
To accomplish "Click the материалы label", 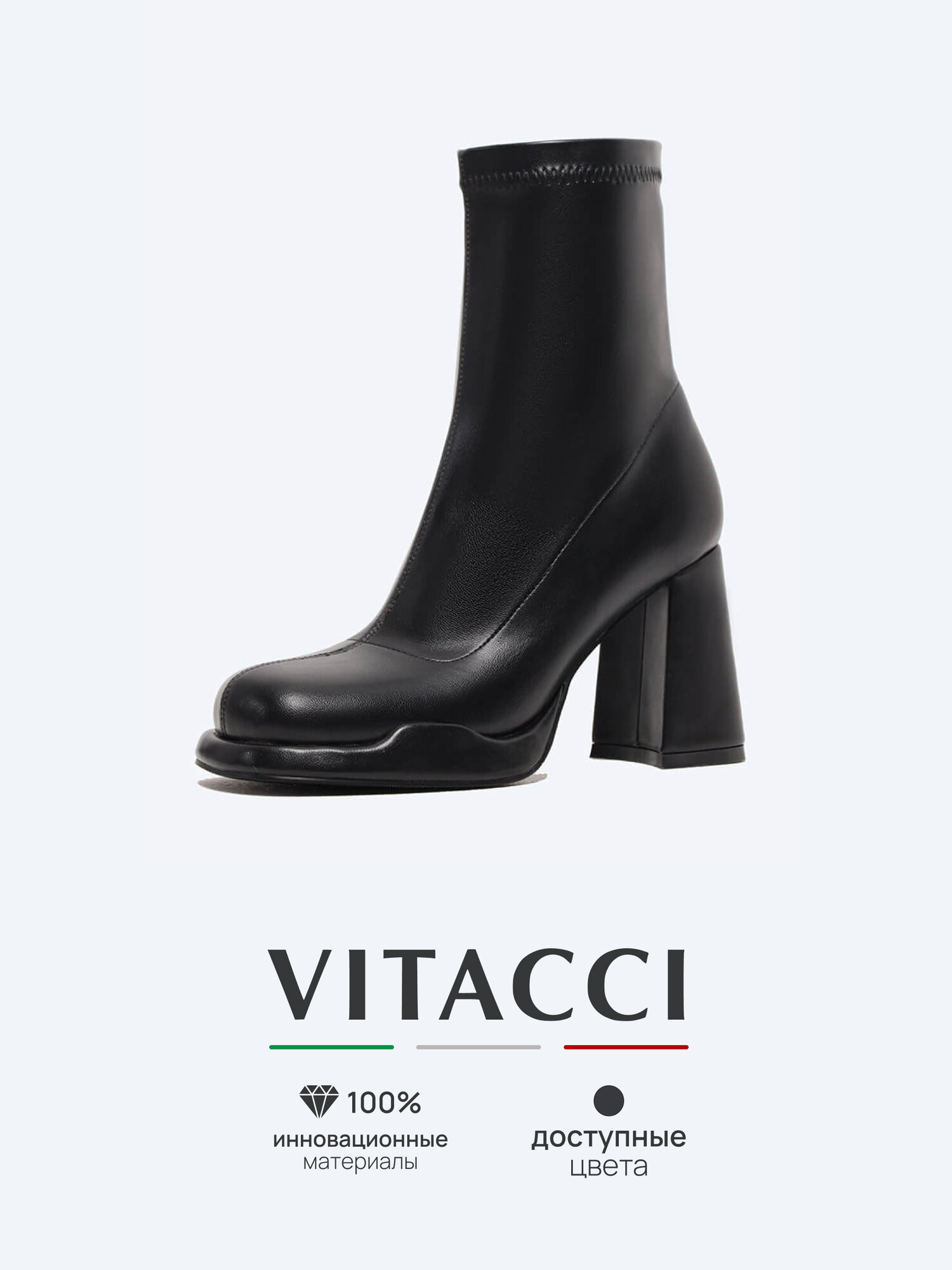I will (360, 1163).
